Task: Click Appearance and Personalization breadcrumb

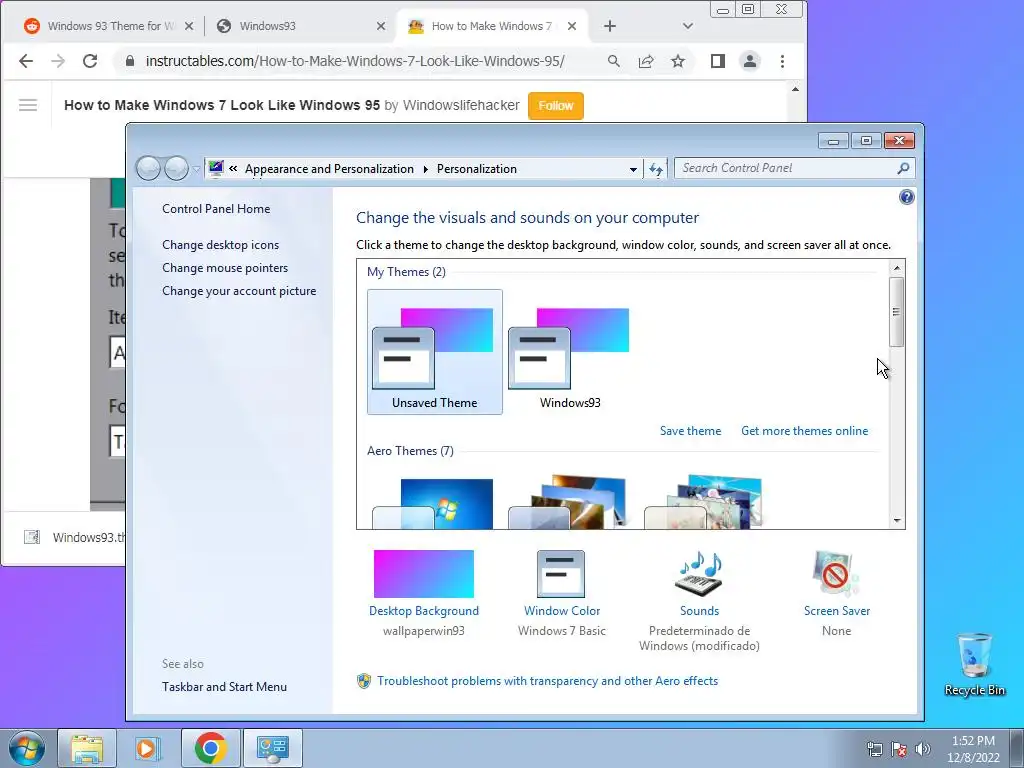Action: (329, 169)
